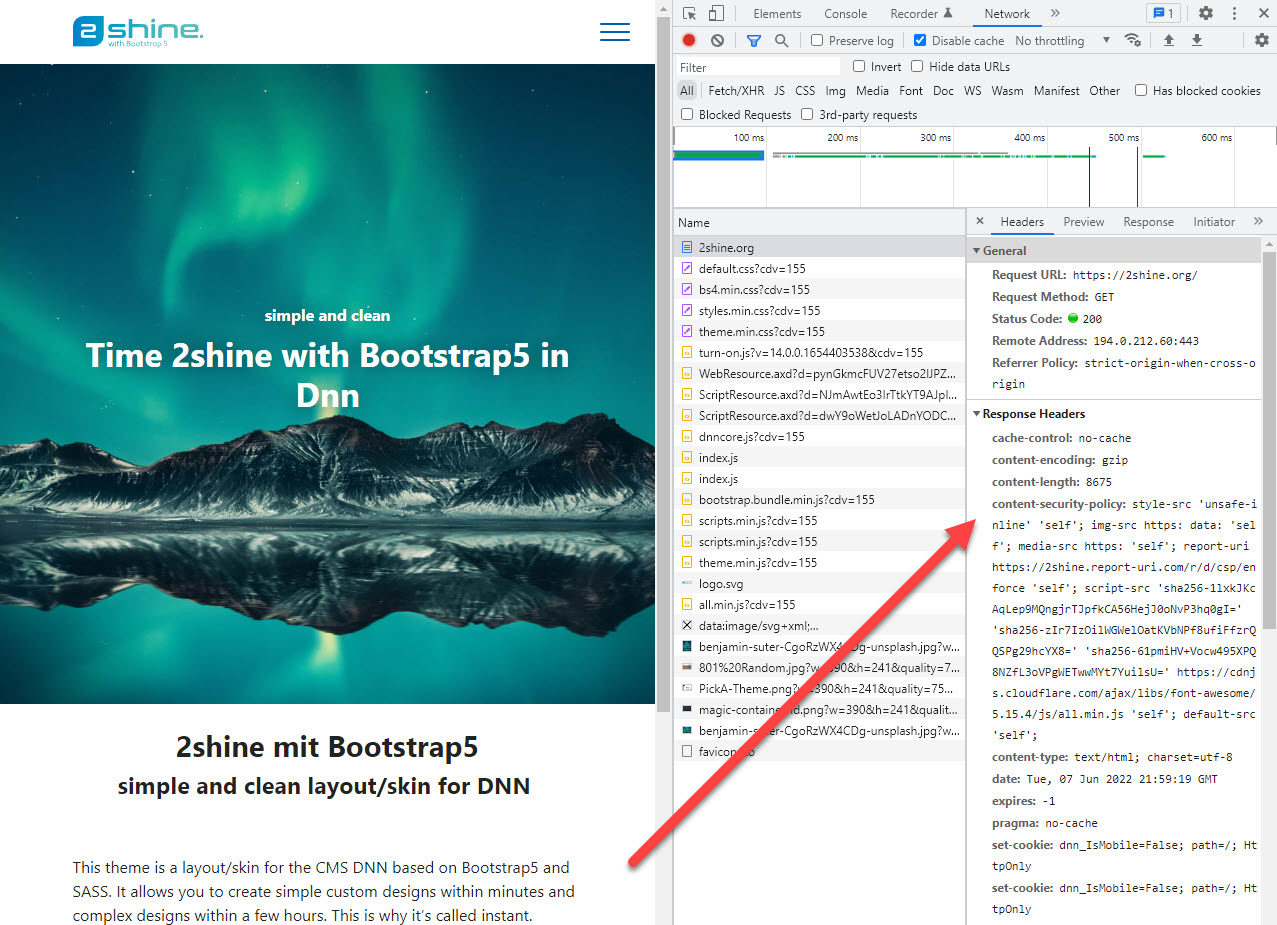Open the No throttling dropdown
The height and width of the screenshot is (925, 1277).
[x=1062, y=40]
